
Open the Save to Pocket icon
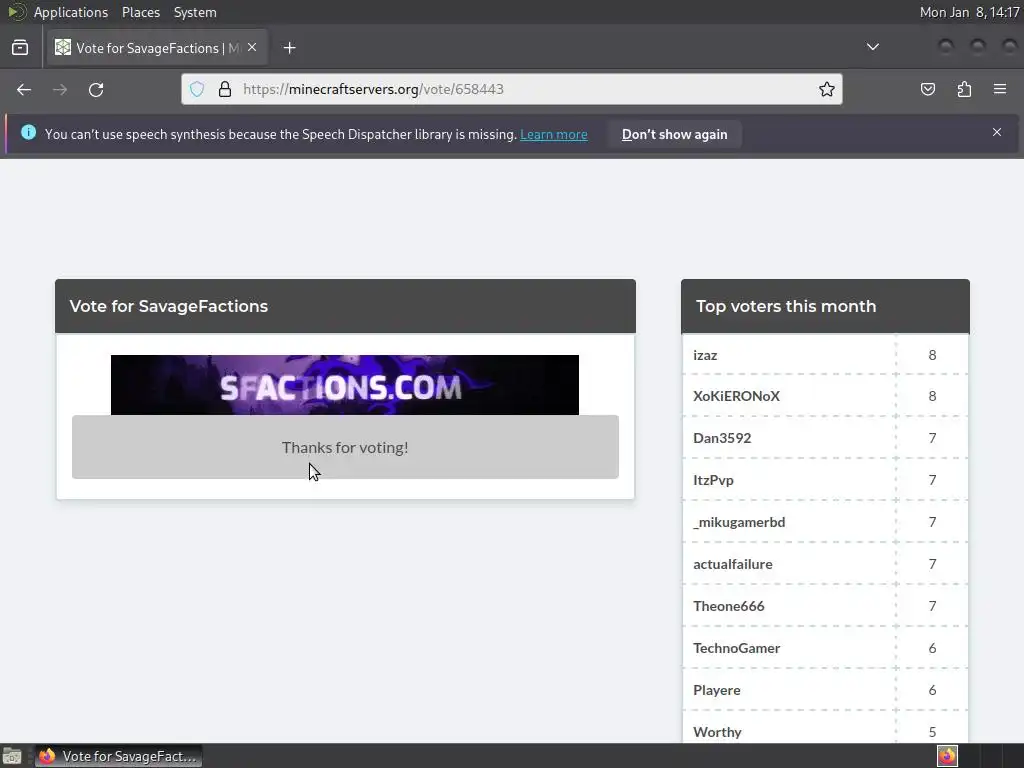click(928, 89)
